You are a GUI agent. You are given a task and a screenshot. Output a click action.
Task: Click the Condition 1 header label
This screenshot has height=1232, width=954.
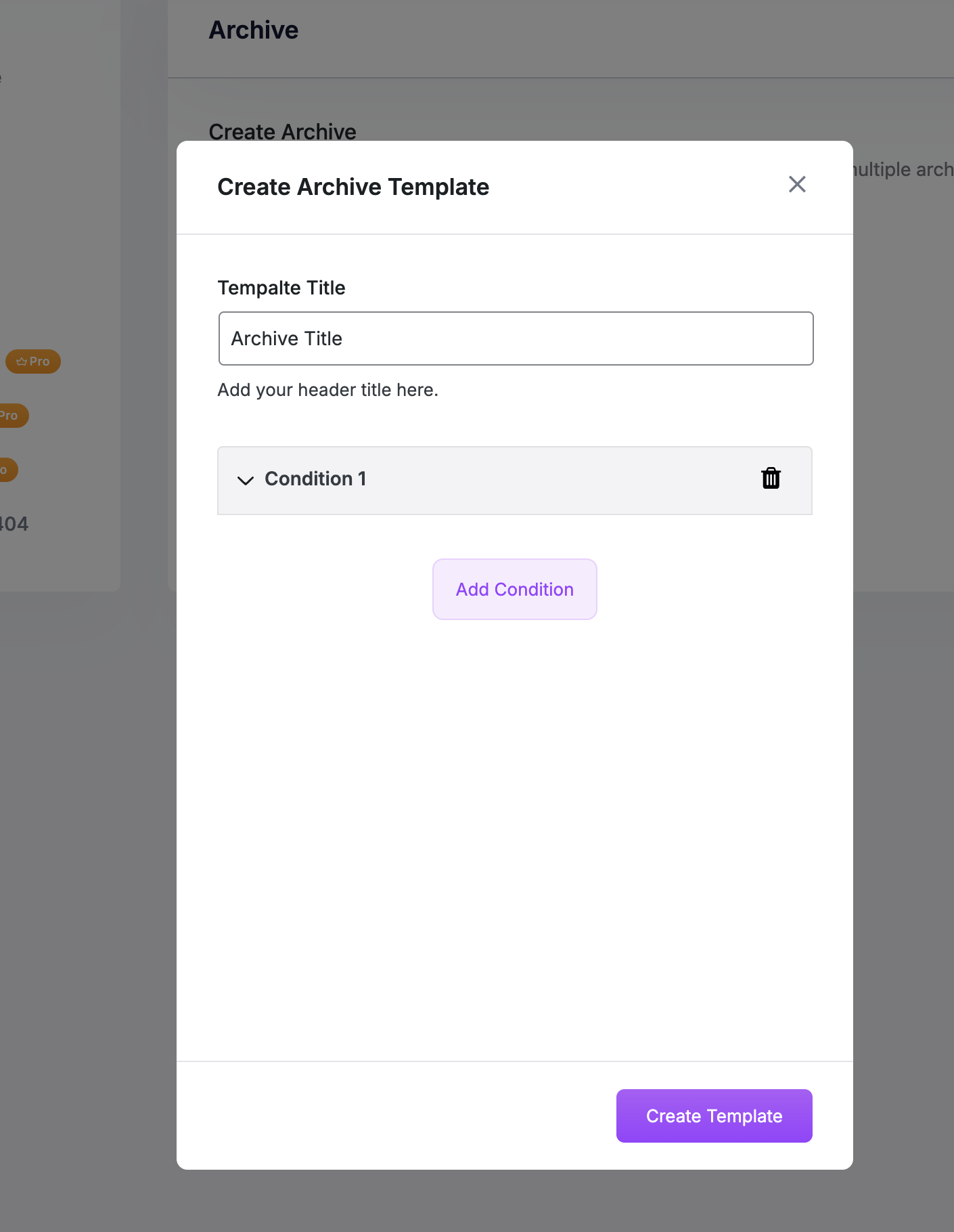[315, 479]
